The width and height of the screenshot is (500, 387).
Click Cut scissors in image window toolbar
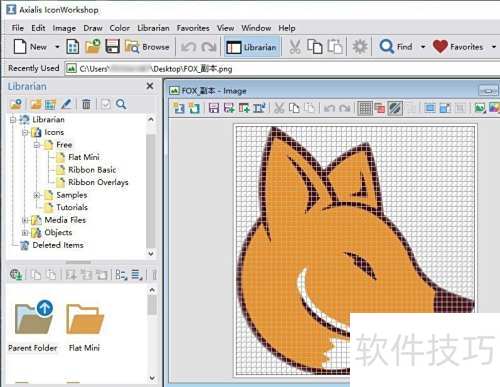coord(279,108)
